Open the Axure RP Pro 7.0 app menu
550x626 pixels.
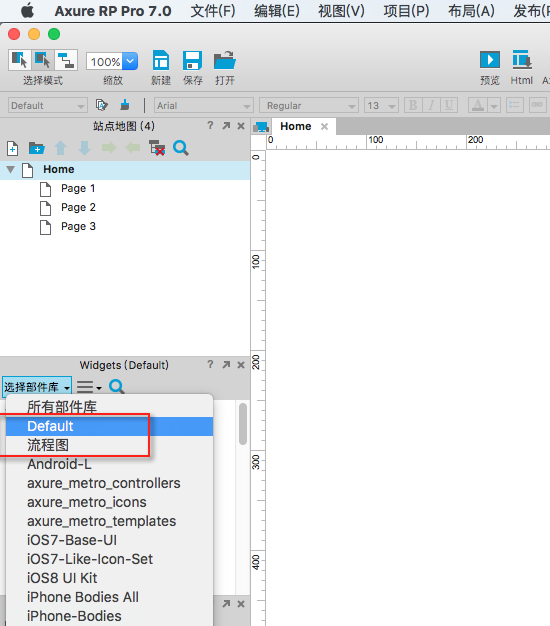pos(113,11)
